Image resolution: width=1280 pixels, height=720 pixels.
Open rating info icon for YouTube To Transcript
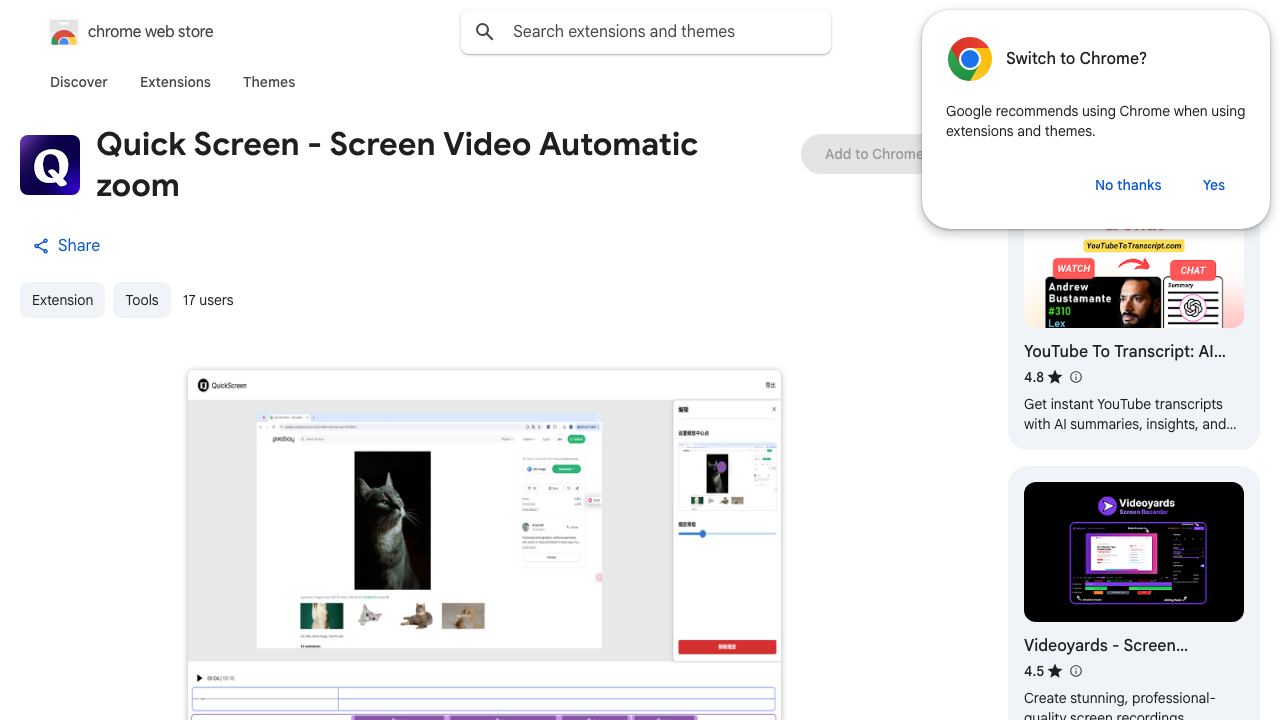point(1076,377)
